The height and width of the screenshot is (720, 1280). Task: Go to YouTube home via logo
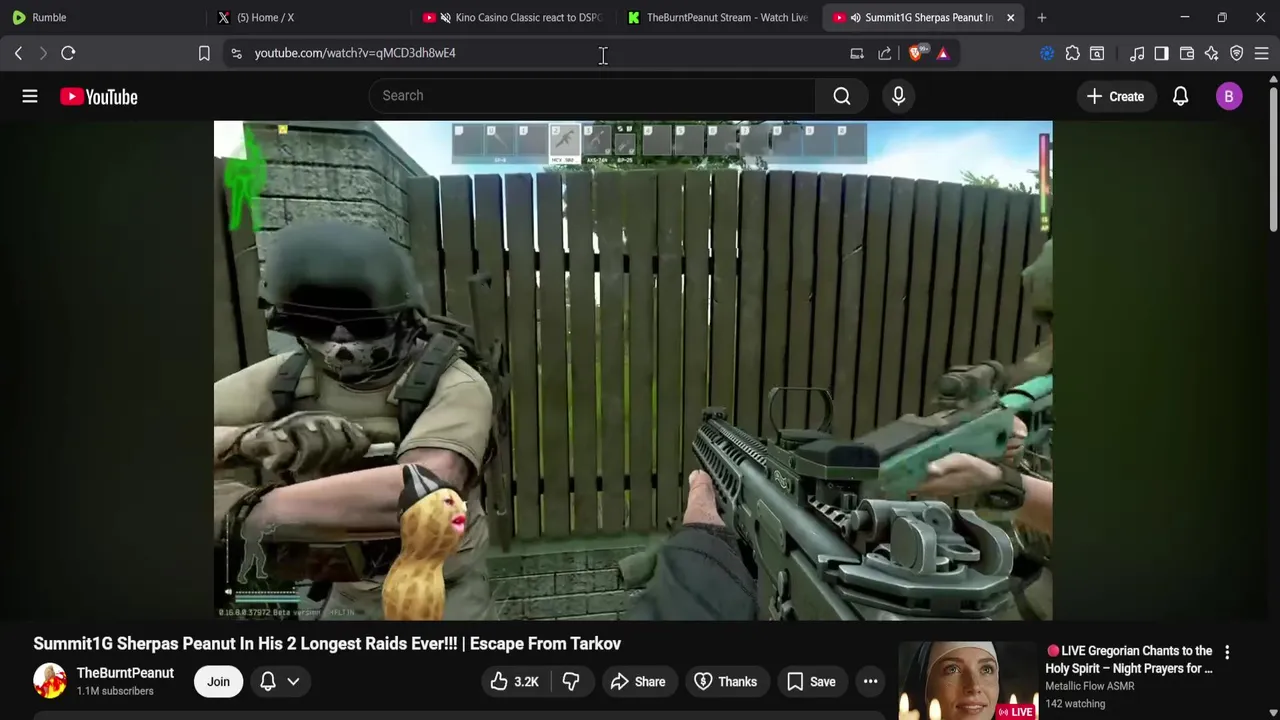coord(98,97)
